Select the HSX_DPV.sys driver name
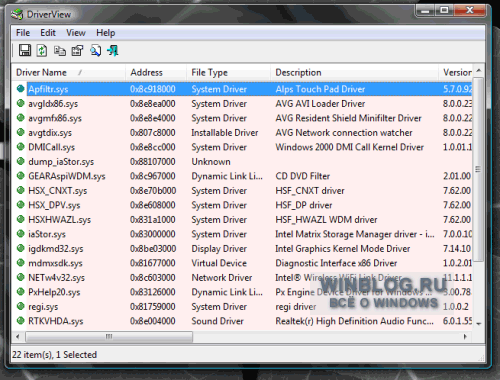Viewport: 500px width, 380px height. point(54,205)
